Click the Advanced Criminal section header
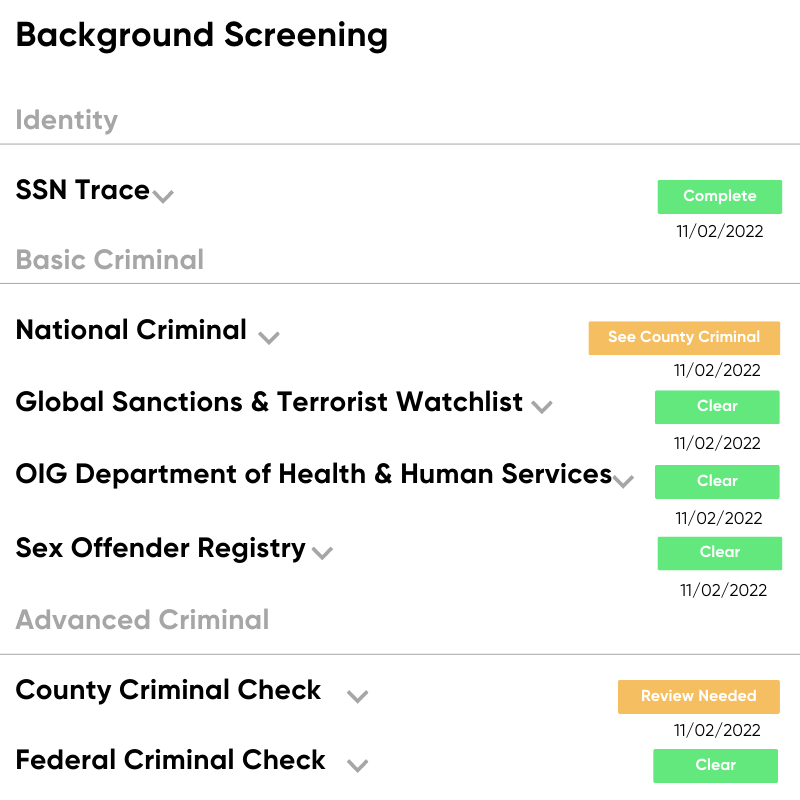The height and width of the screenshot is (800, 800). tap(142, 620)
